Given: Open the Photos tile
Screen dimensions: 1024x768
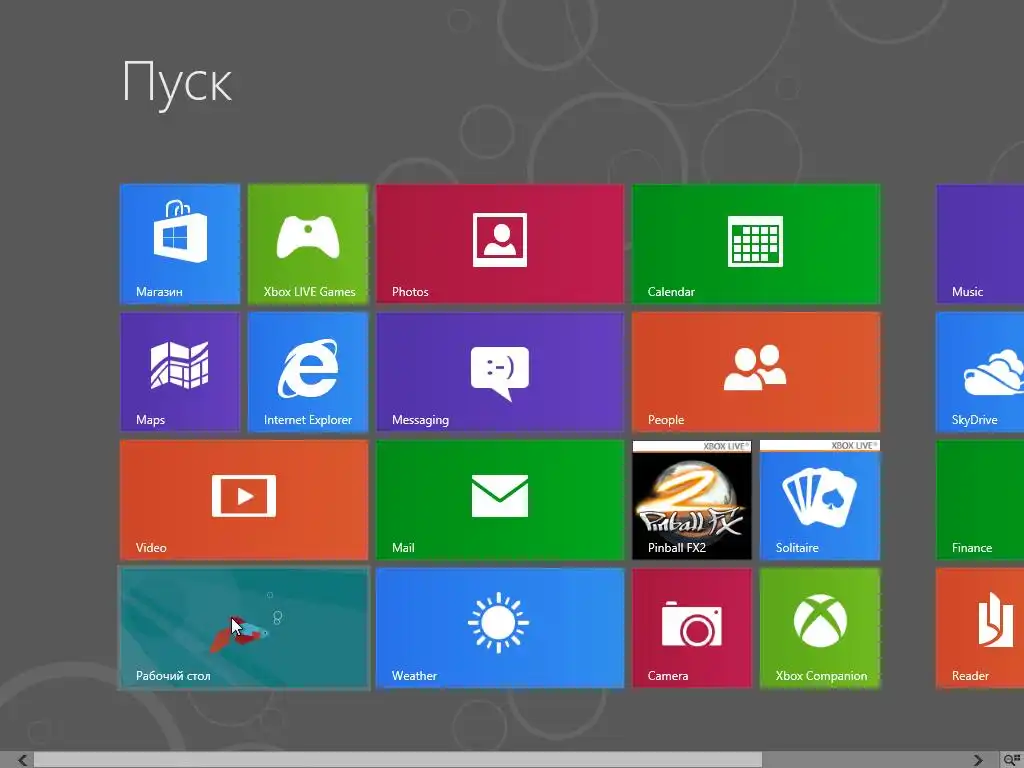Looking at the screenshot, I should coord(500,244).
